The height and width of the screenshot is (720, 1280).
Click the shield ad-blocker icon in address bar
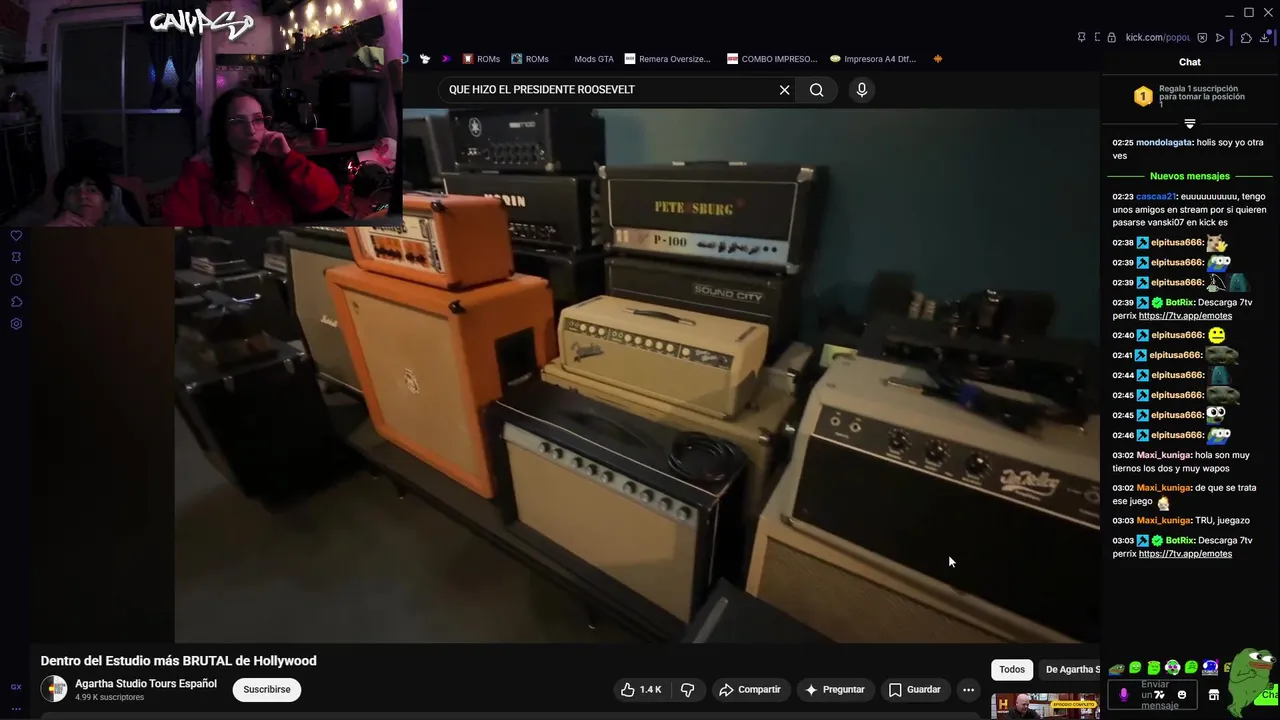1204,38
